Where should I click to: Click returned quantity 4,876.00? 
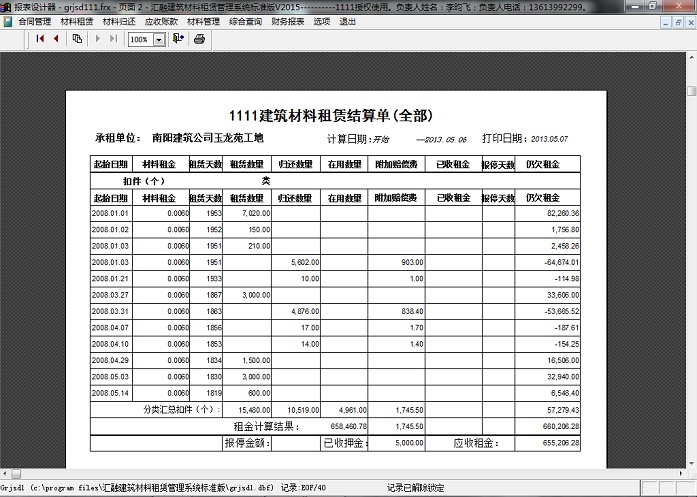coord(305,311)
